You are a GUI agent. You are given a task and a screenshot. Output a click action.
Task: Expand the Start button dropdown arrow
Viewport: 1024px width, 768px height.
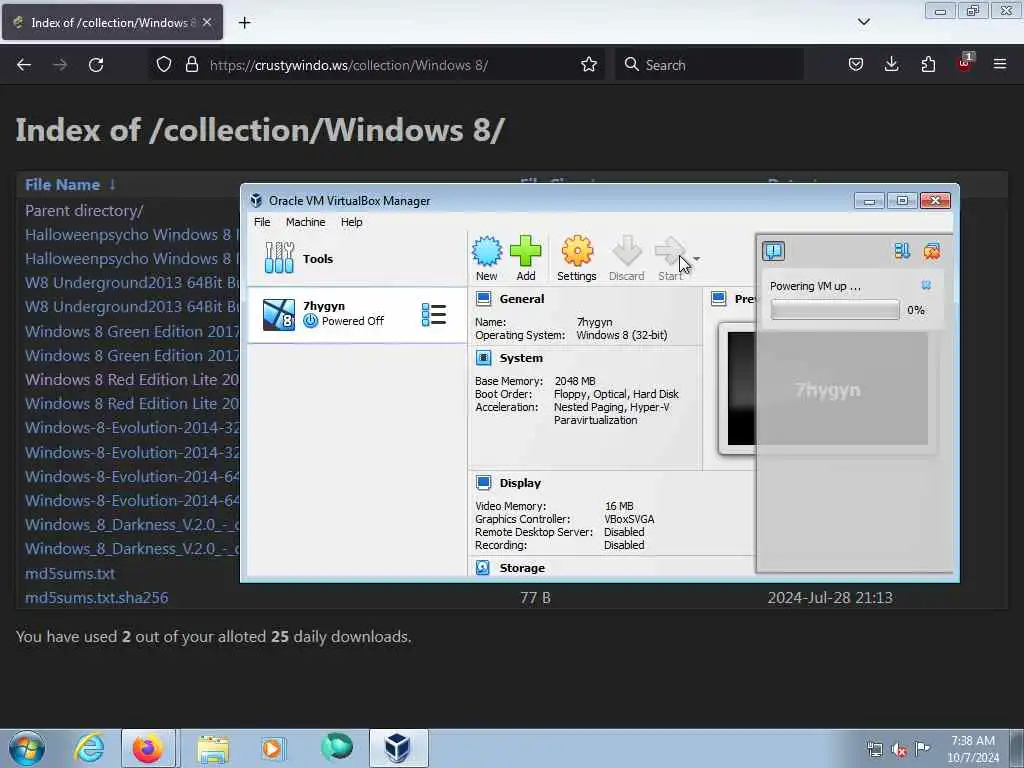point(697,259)
